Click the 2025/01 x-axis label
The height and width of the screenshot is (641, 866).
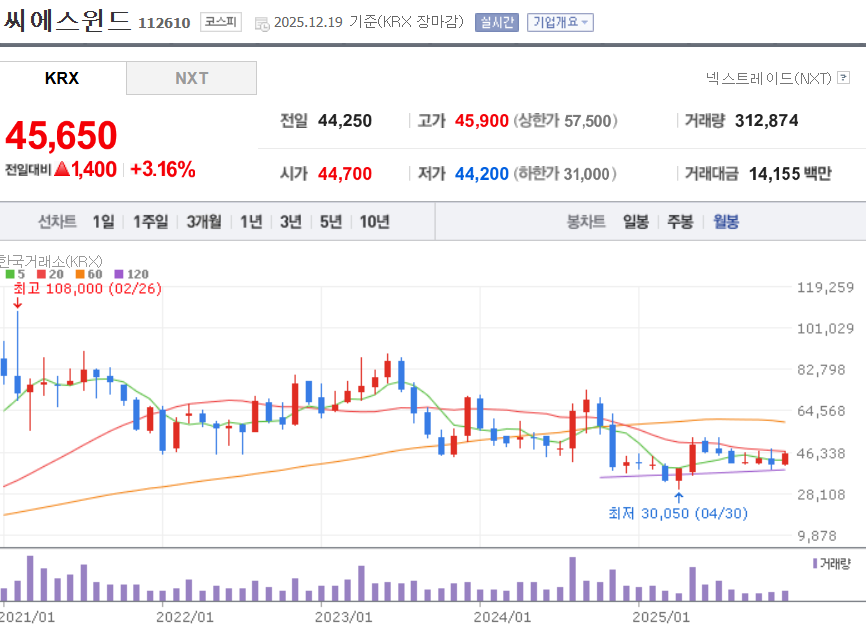[661, 617]
